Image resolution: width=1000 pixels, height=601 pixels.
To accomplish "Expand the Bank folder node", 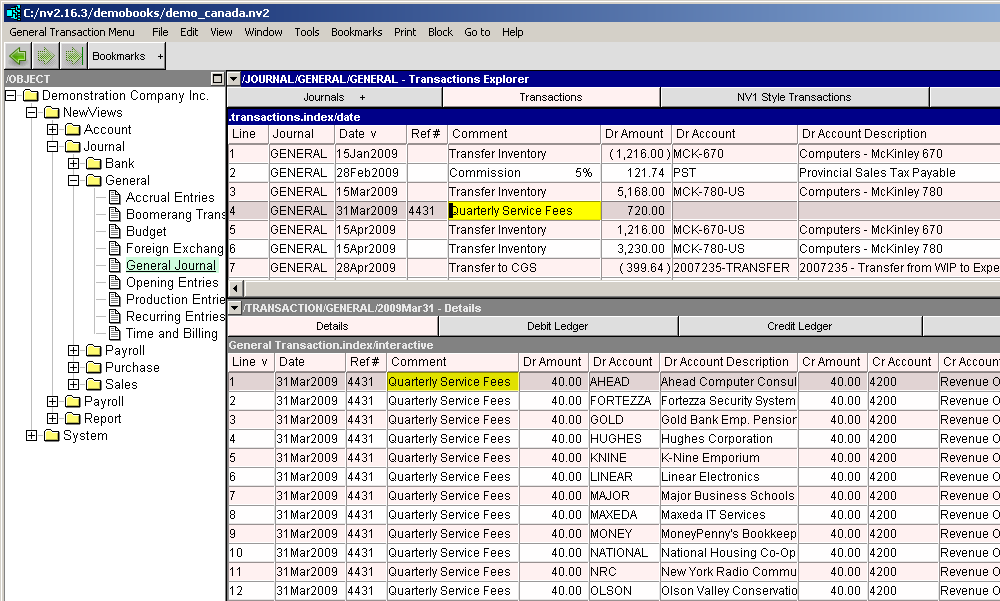I will [73, 164].
